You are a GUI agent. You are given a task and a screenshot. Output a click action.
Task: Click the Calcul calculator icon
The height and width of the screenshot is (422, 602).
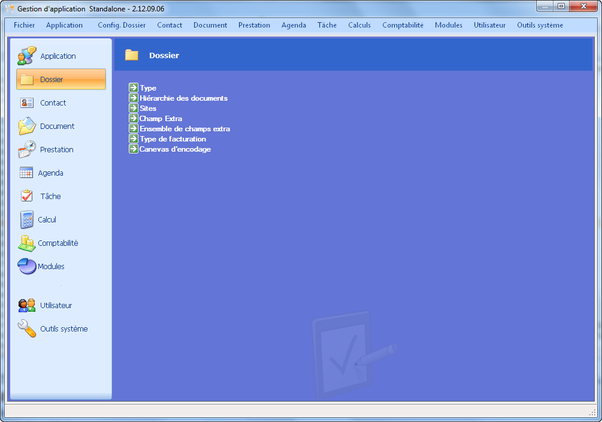[x=27, y=219]
